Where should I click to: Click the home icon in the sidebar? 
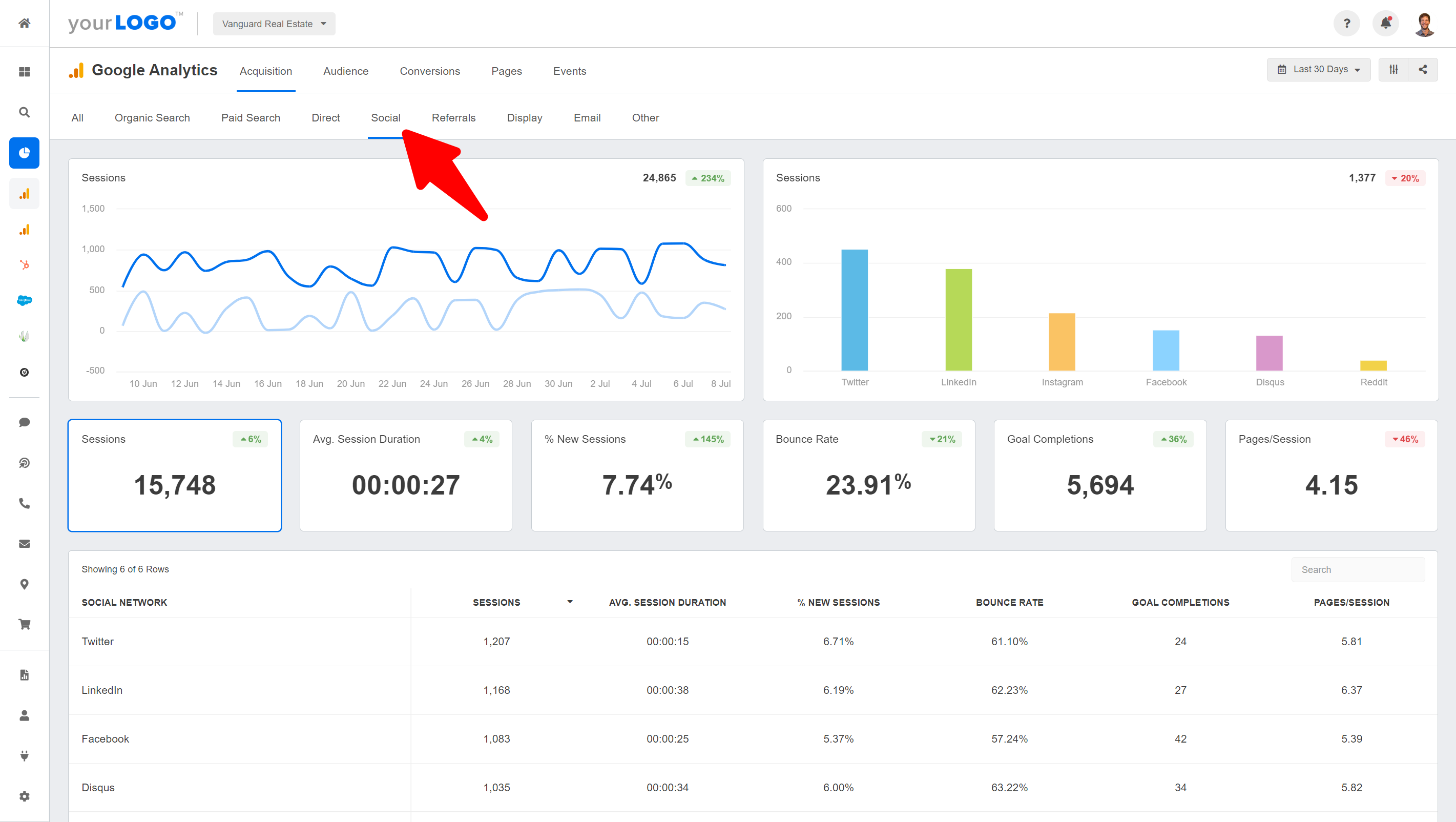[24, 23]
